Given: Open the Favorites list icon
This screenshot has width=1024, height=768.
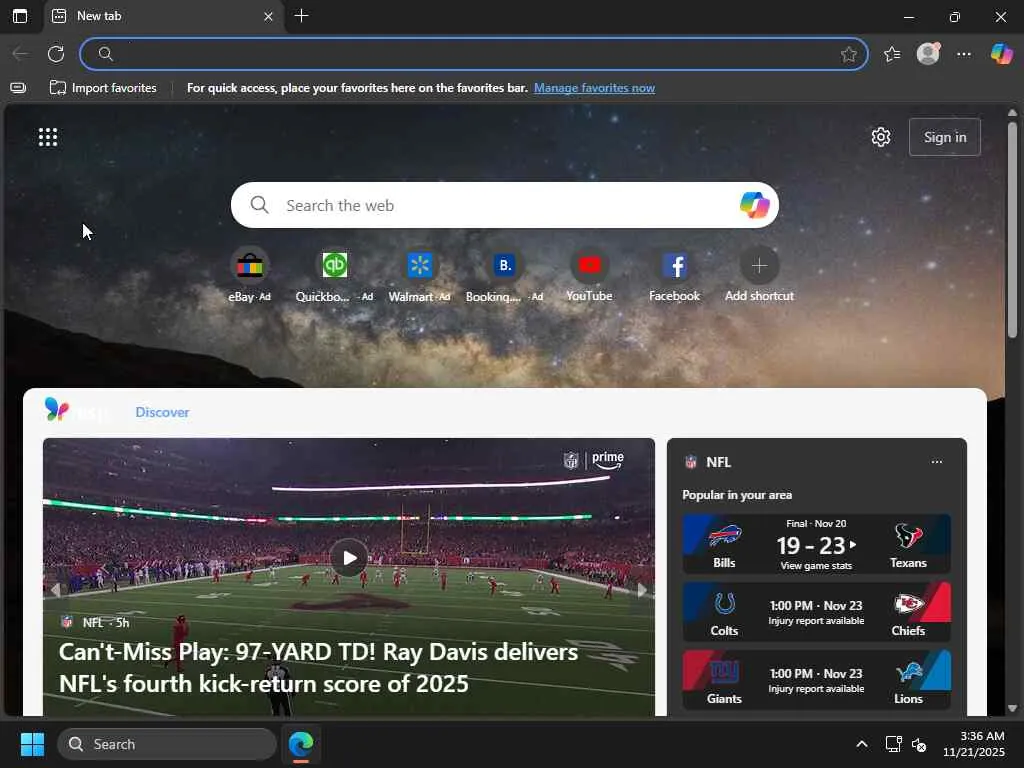Looking at the screenshot, I should click(892, 54).
